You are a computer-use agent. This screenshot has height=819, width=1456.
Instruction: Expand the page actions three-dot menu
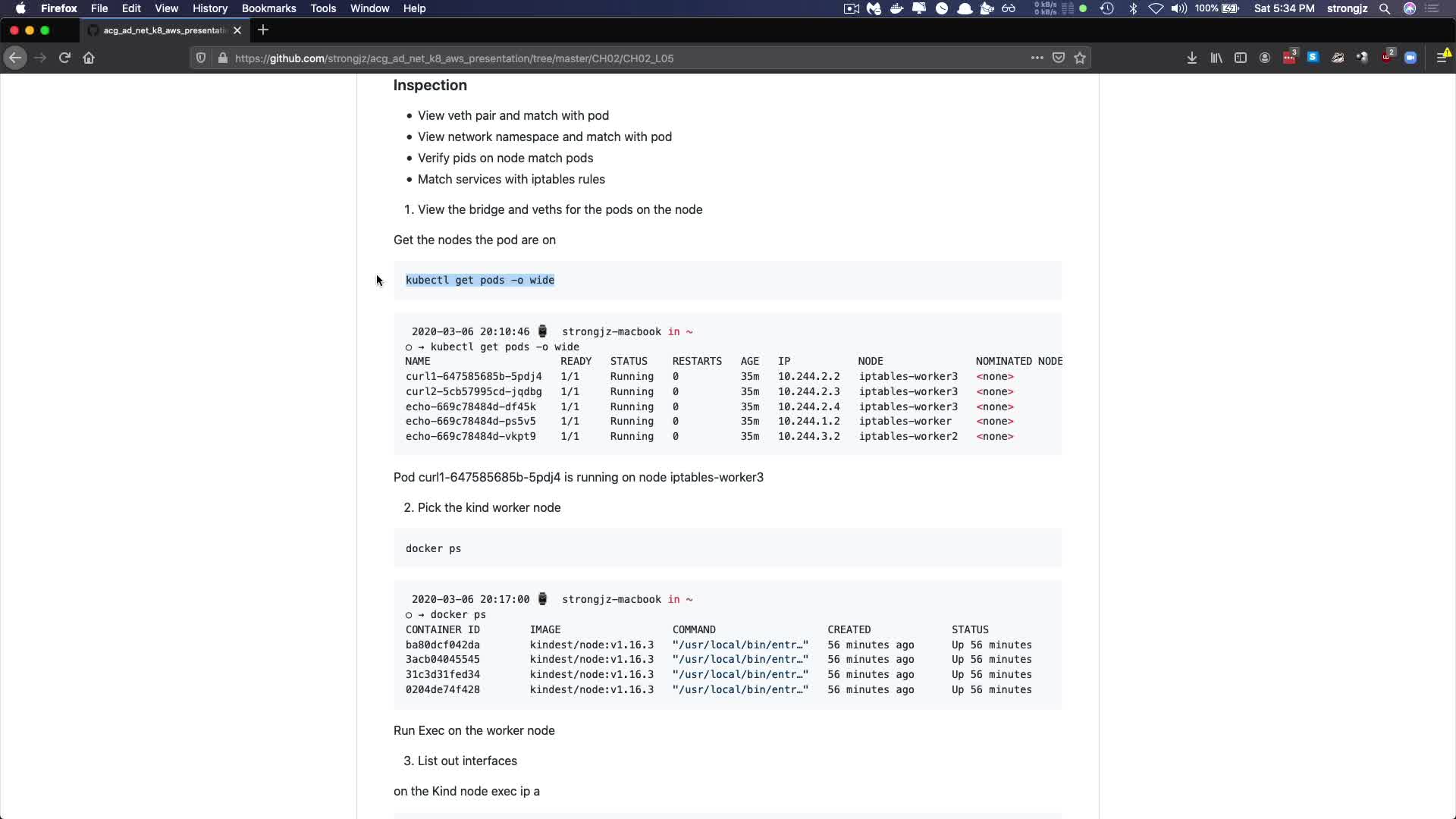point(1037,58)
